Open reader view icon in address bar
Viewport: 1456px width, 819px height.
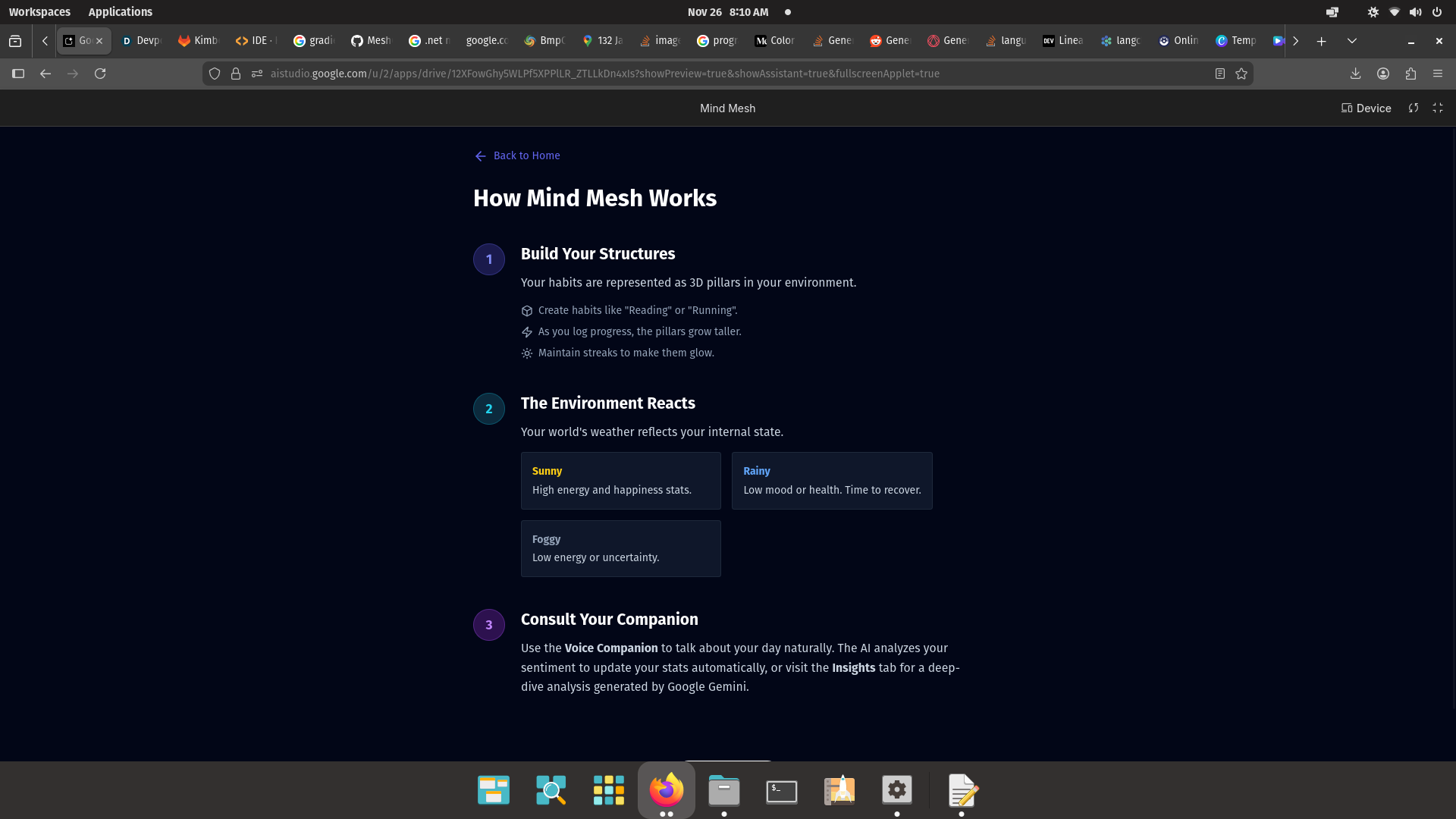(x=1219, y=74)
